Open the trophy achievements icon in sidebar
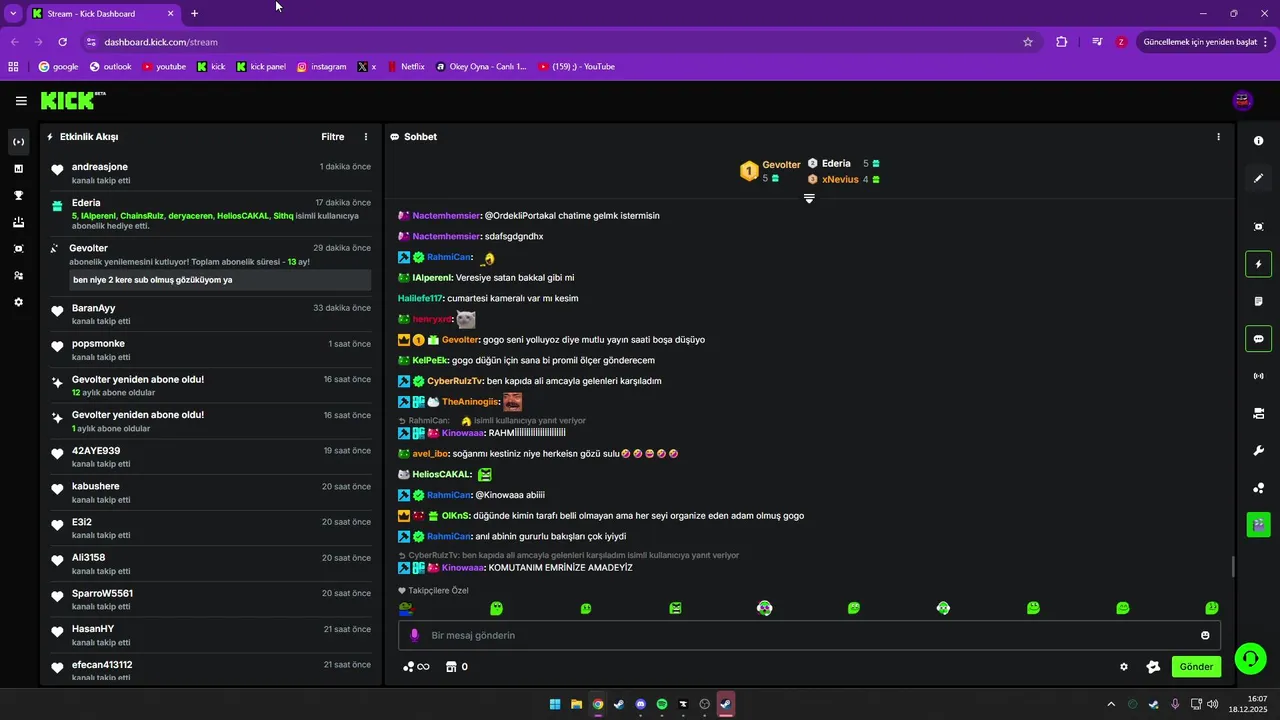This screenshot has width=1280, height=720. click(x=18, y=195)
